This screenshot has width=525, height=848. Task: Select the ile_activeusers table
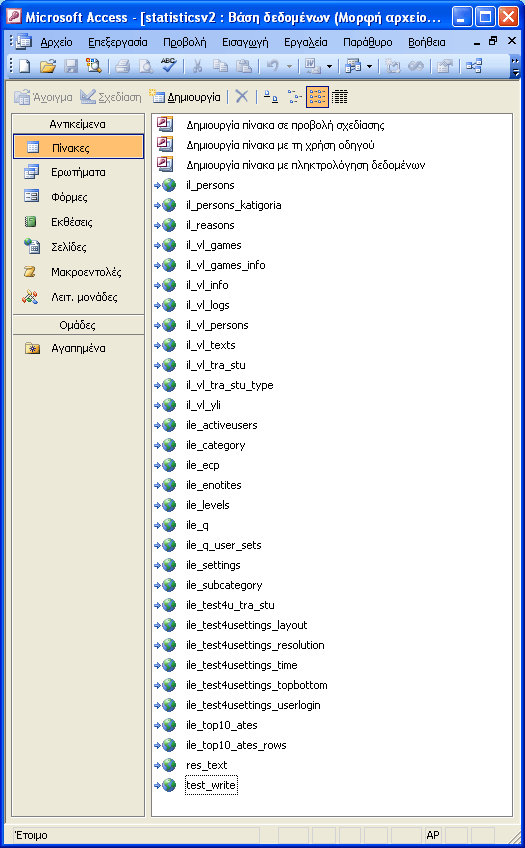222,425
